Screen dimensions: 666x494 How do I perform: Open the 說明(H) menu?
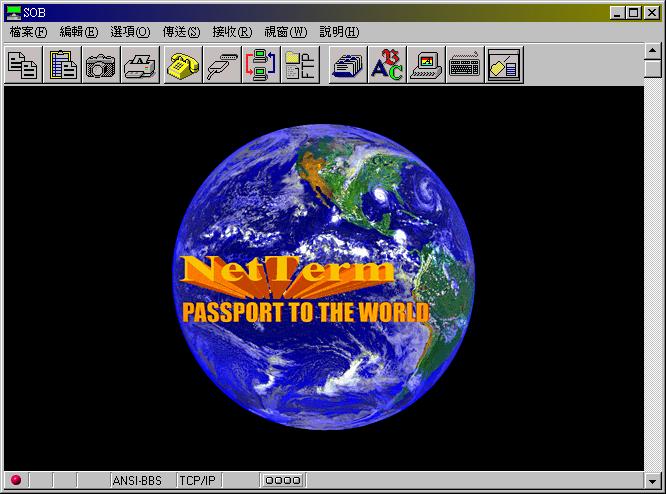click(339, 32)
